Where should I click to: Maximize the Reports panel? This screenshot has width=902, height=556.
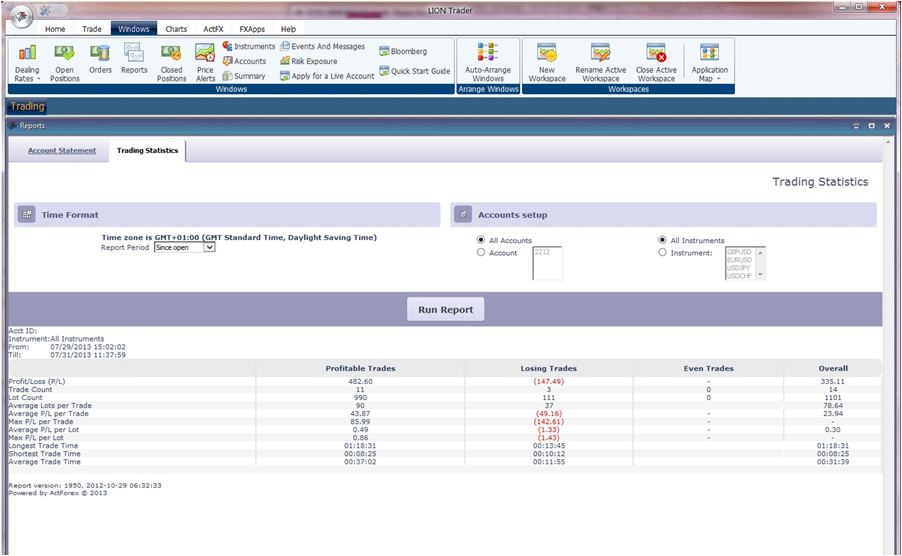tap(872, 126)
